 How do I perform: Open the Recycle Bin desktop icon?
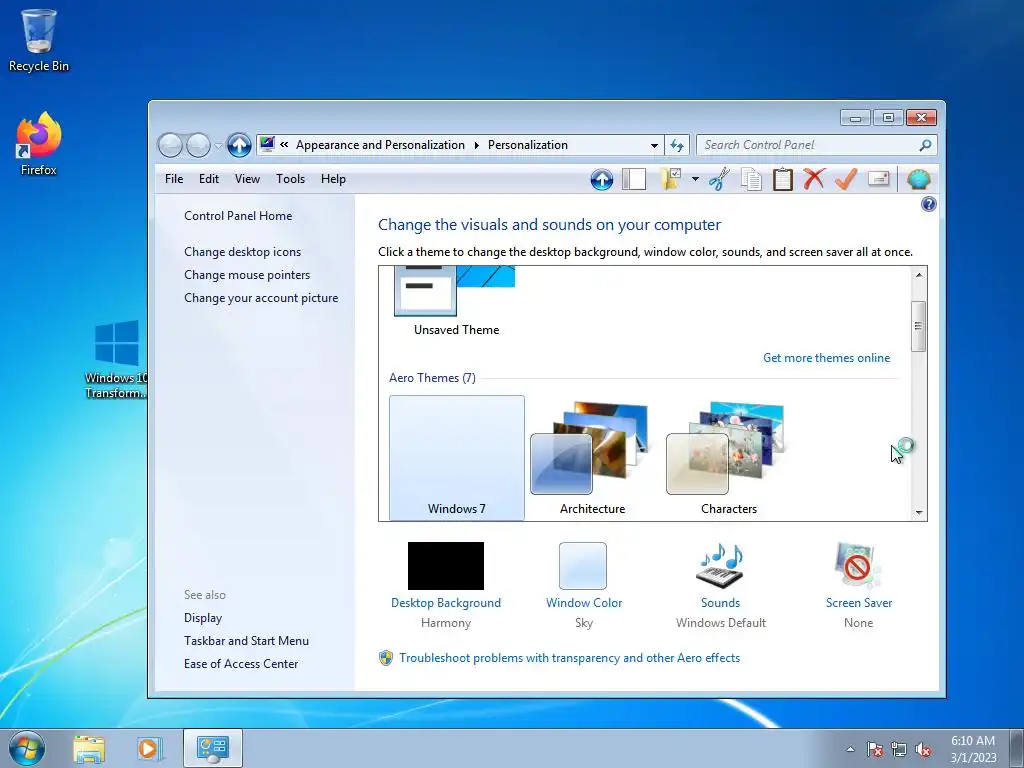tap(39, 40)
